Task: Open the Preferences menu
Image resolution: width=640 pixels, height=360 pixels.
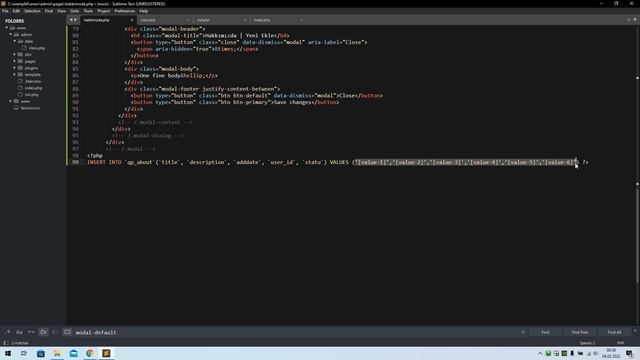Action: point(124,11)
